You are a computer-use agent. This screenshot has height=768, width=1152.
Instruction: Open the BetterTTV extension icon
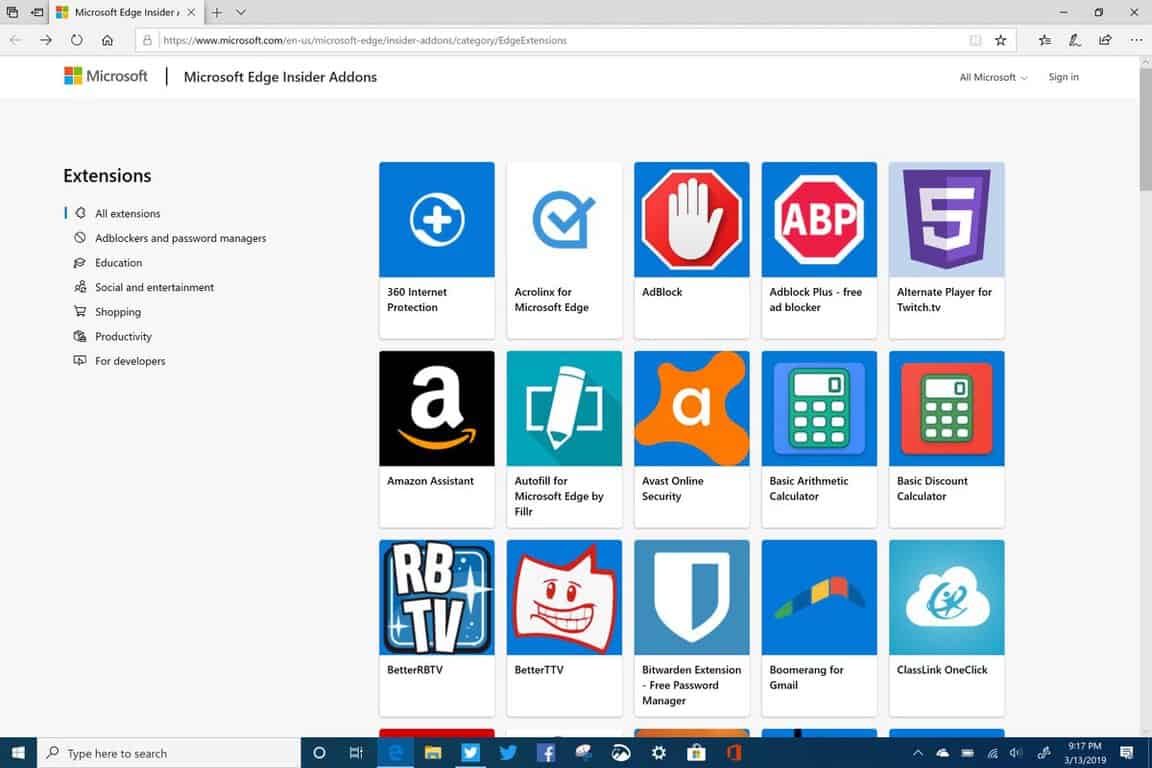(564, 597)
